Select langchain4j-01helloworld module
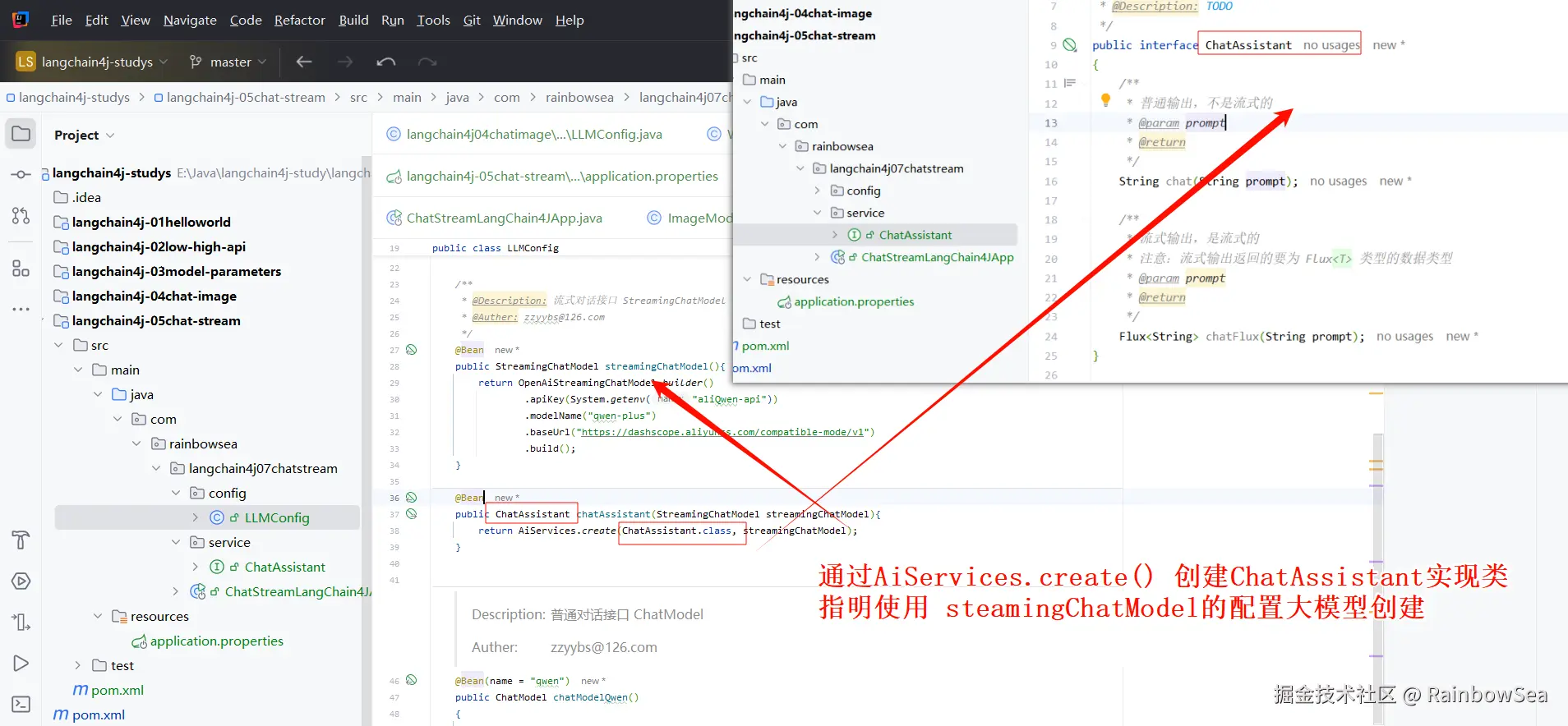Screen dimensions: 1568x726 151,222
